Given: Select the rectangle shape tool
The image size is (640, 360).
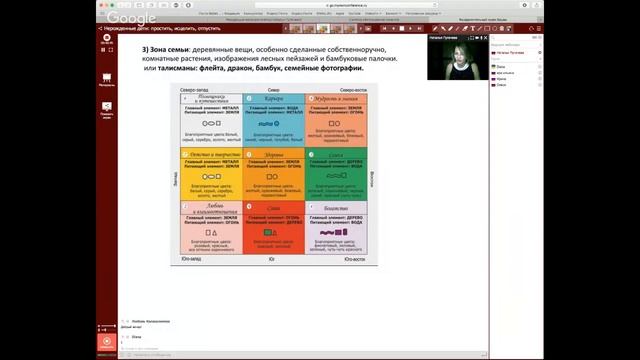Looking at the screenshot, I should (x=487, y=29).
